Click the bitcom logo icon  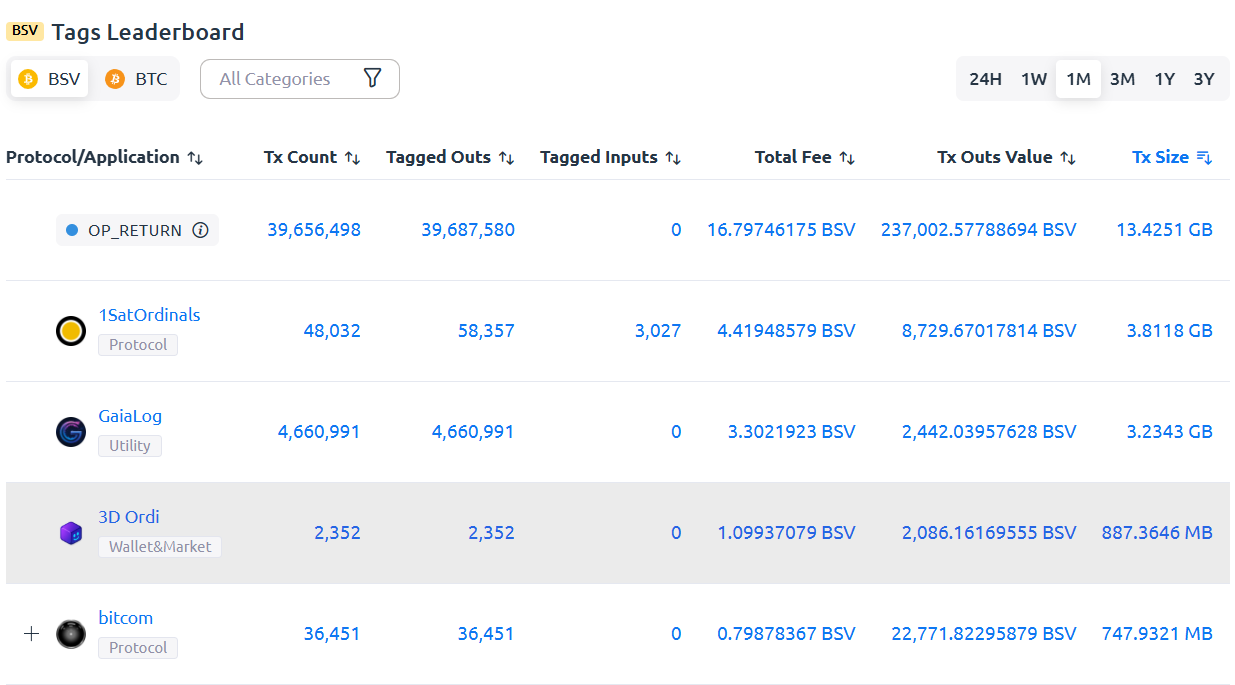coord(71,634)
